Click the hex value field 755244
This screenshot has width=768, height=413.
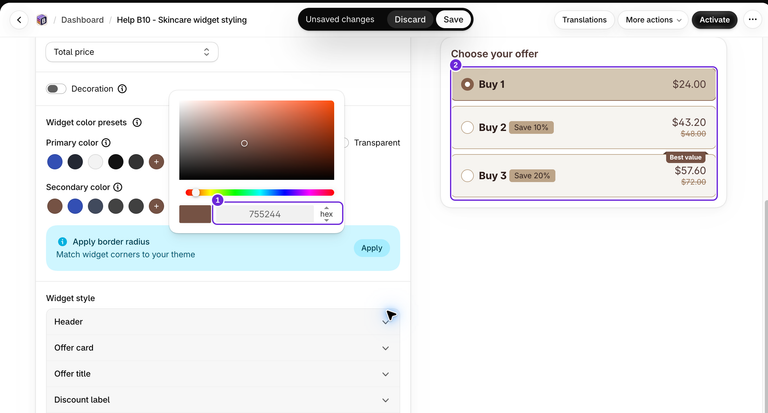click(264, 214)
